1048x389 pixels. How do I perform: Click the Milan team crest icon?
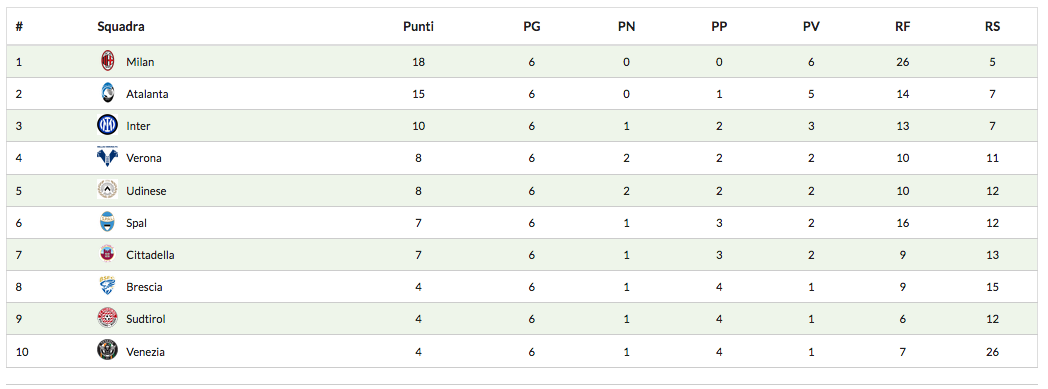tap(107, 61)
